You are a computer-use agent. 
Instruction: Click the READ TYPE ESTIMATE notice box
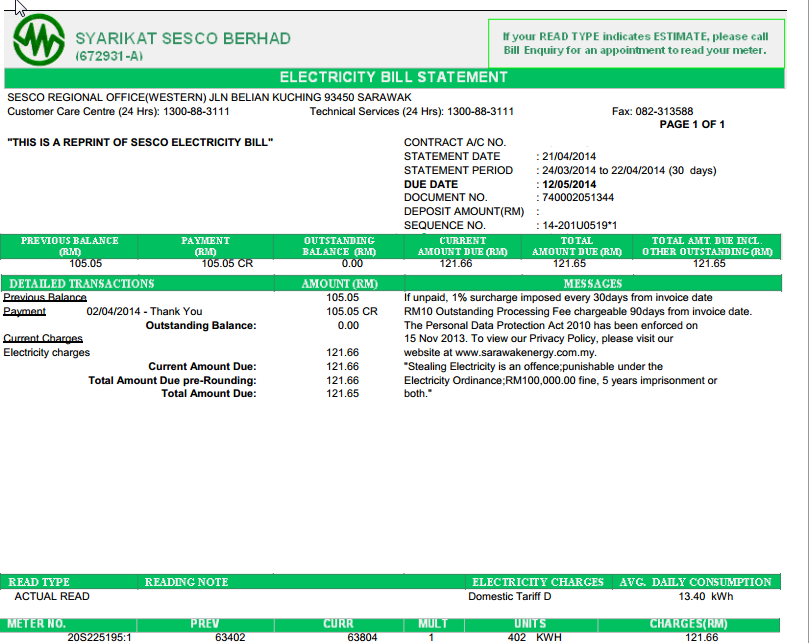click(x=636, y=43)
